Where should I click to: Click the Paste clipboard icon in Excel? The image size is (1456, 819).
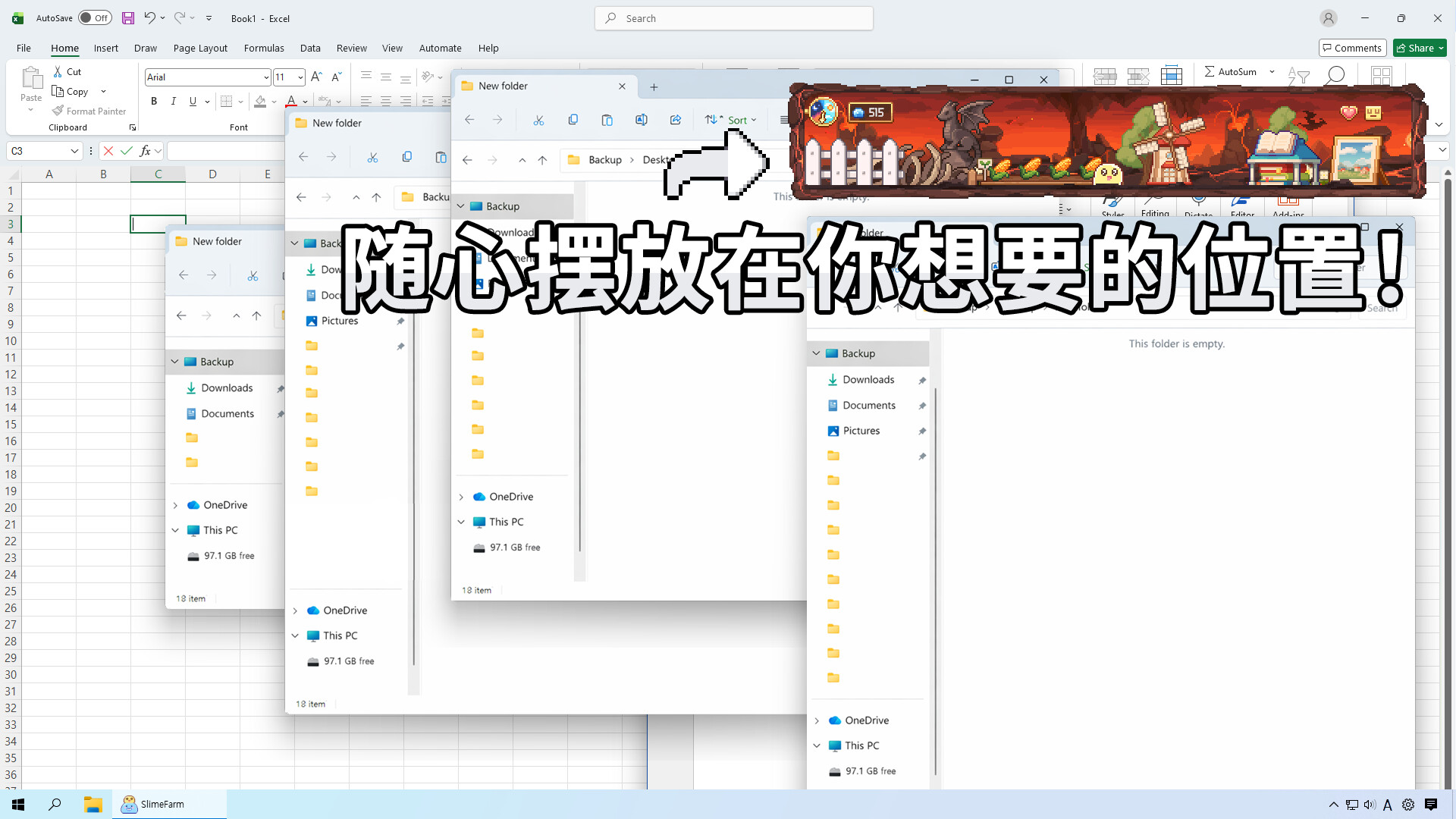31,78
